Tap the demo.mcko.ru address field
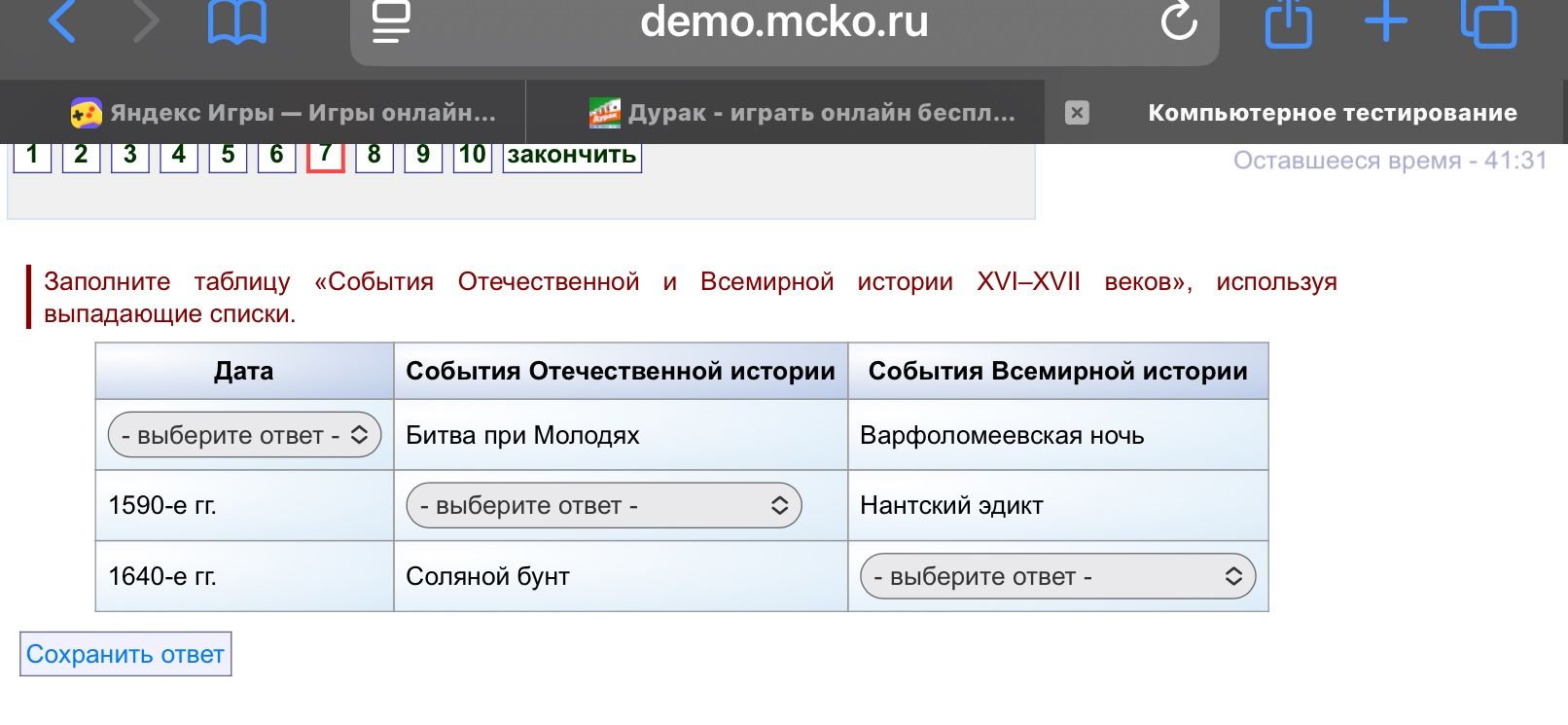 click(x=784, y=23)
